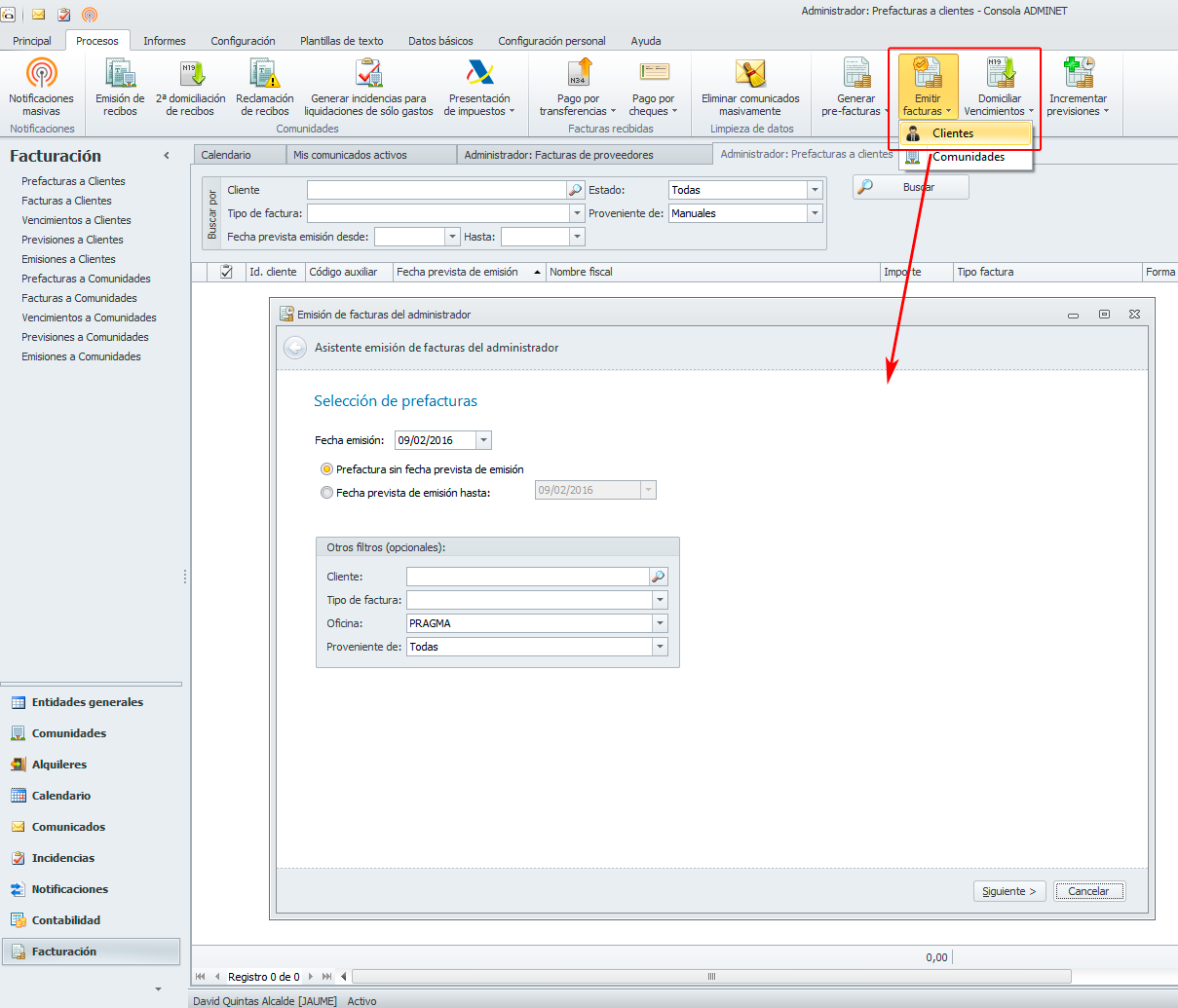1178x1008 pixels.
Task: Open Presentación de impuestos icon
Action: 479,86
